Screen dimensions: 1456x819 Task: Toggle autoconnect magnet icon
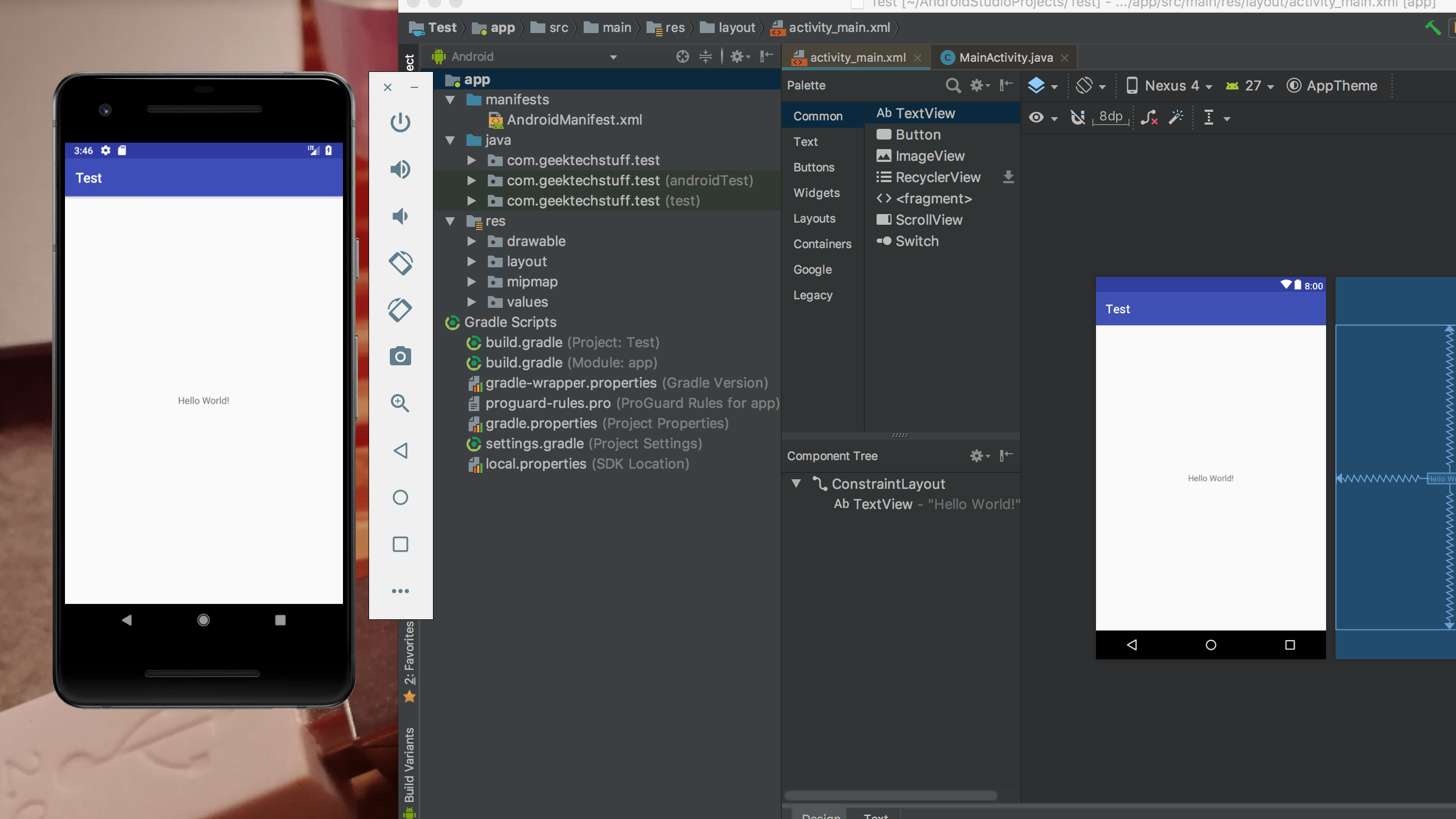tap(1077, 118)
